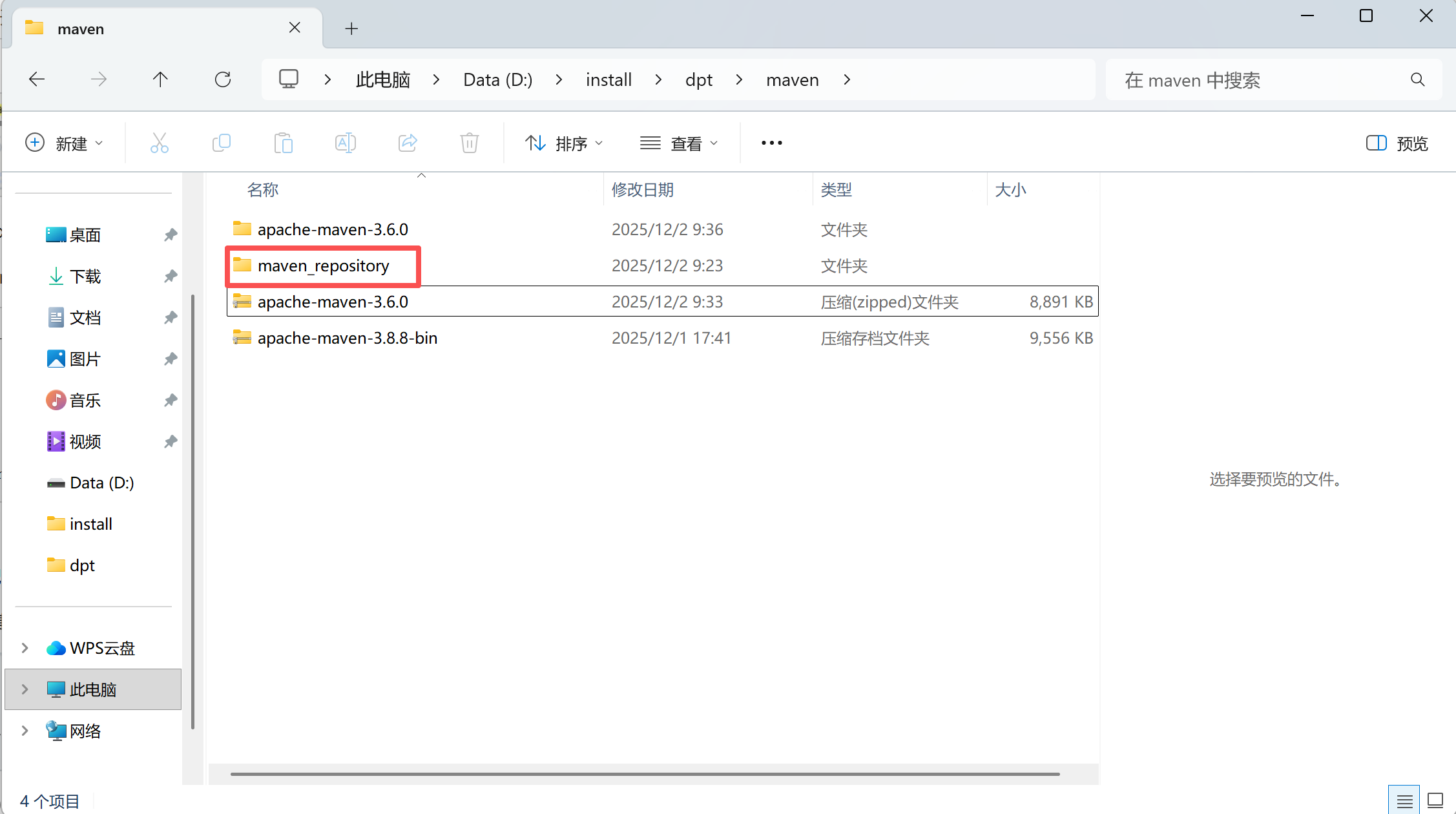This screenshot has width=1456, height=814.
Task: Open the 查看 view dropdown
Action: tap(678, 143)
